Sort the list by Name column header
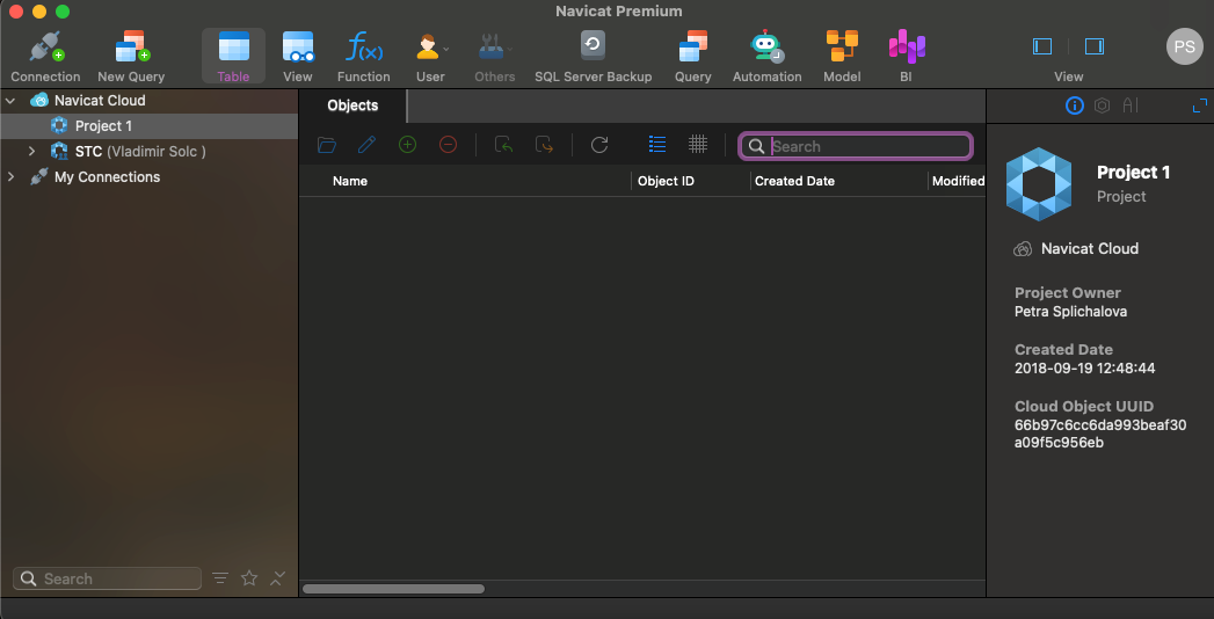The height and width of the screenshot is (619, 1214). pos(350,181)
